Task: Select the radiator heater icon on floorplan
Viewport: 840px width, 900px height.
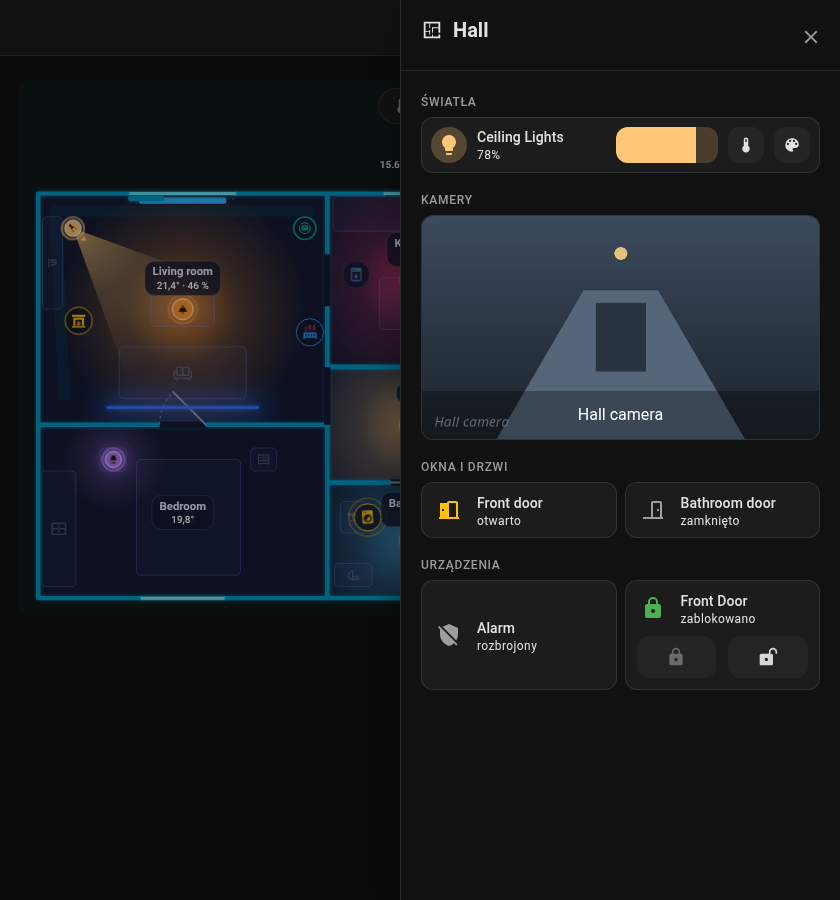Action: pos(310,332)
